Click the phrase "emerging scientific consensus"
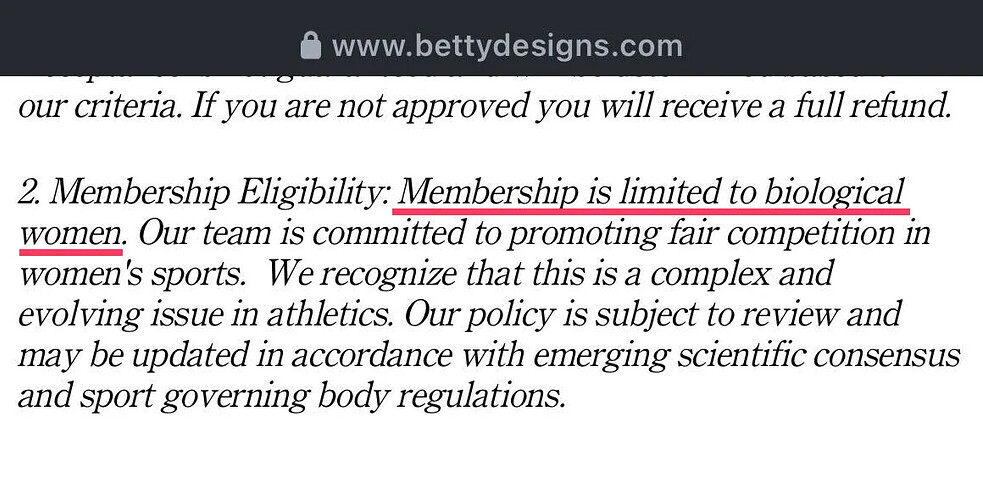 [746, 355]
